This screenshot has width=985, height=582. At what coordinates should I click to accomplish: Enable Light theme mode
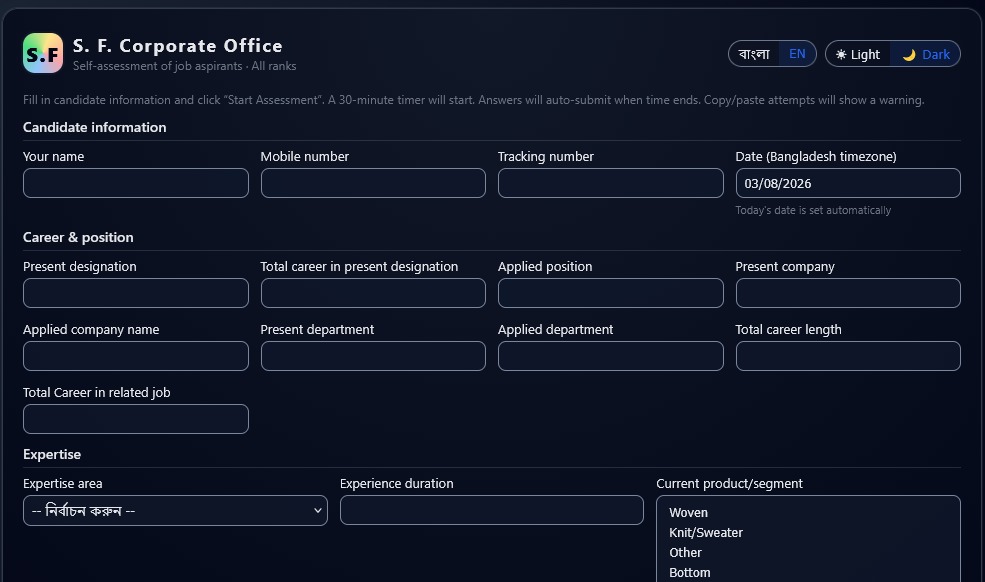(858, 54)
